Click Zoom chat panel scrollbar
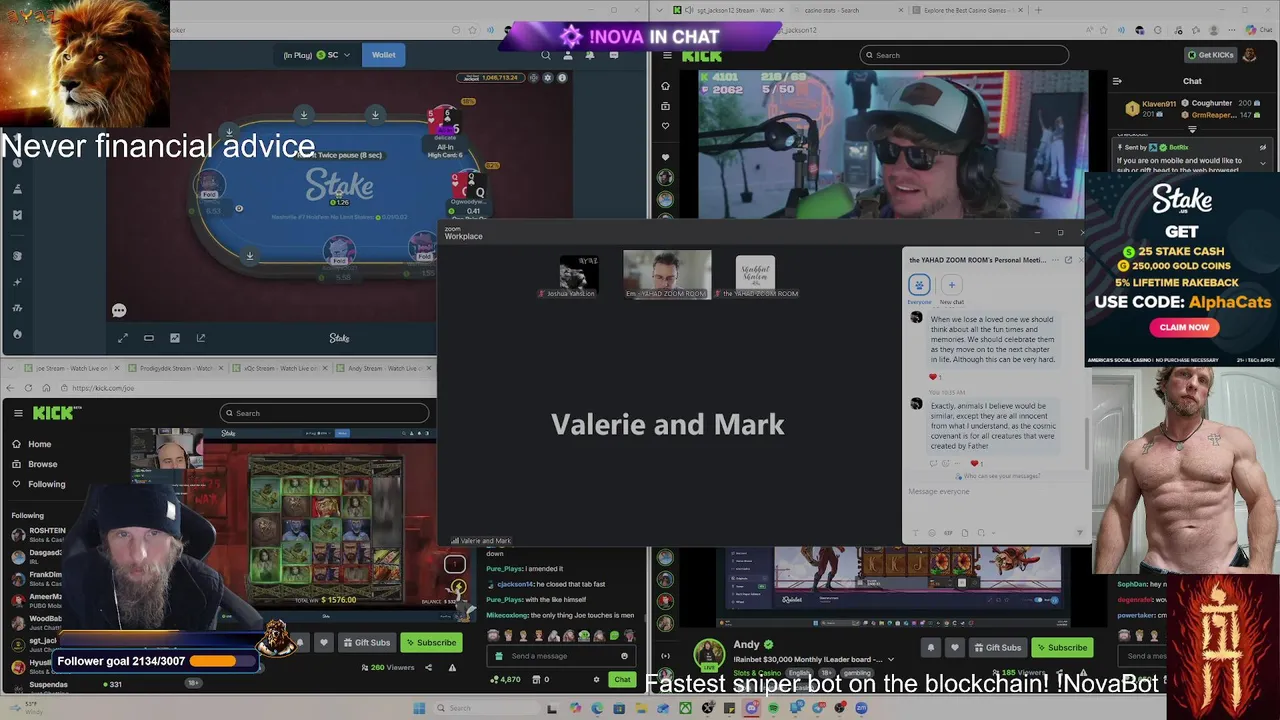 1085,442
